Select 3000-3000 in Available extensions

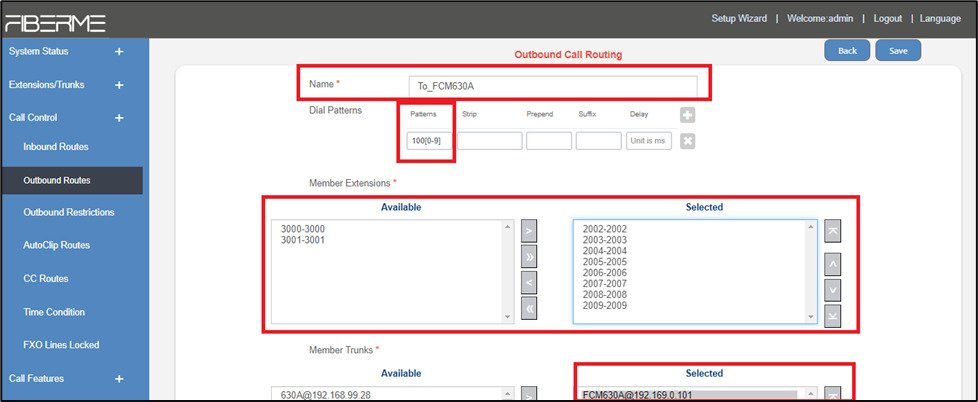pos(303,229)
